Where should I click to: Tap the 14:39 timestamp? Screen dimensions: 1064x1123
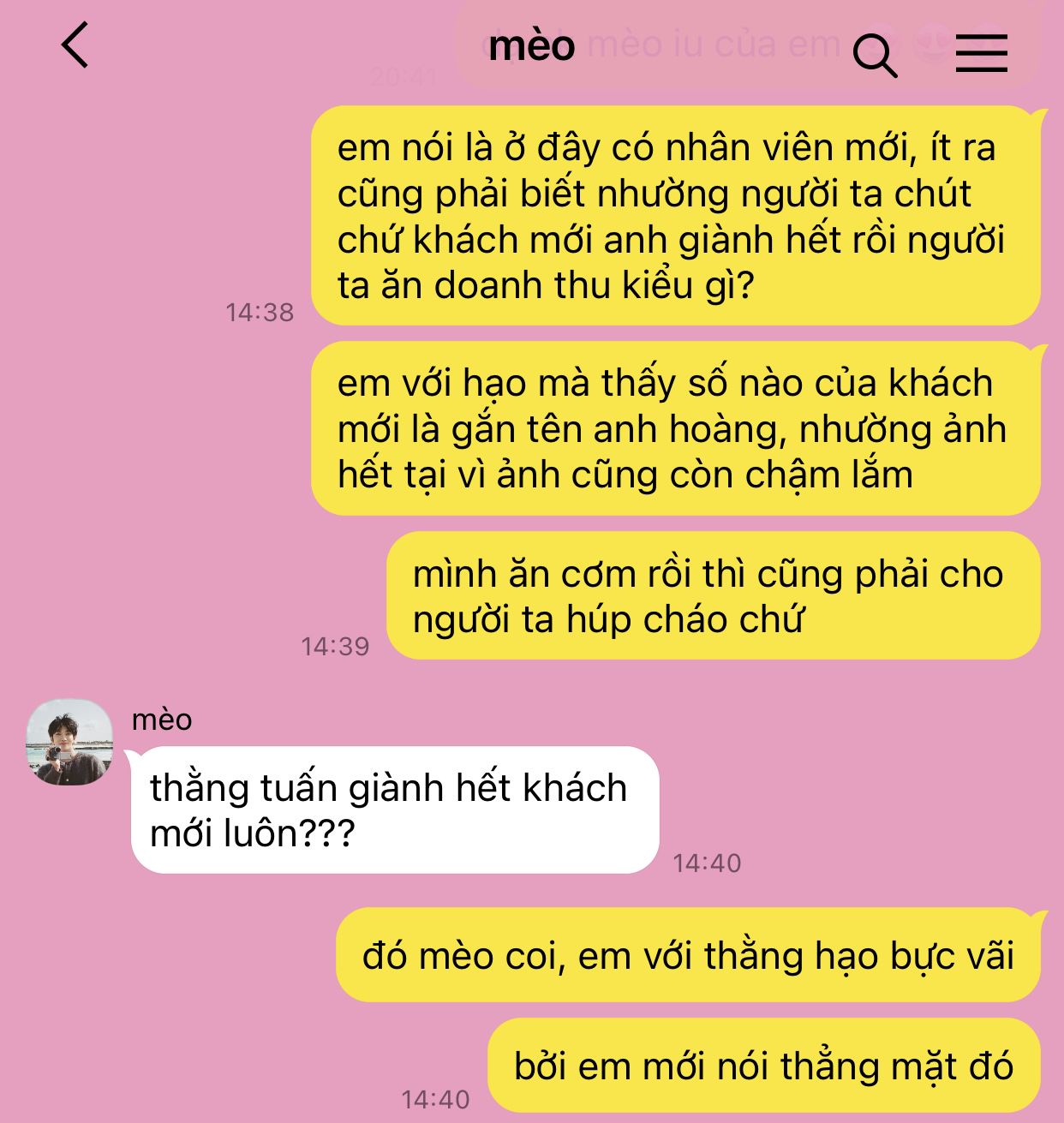[x=335, y=646]
